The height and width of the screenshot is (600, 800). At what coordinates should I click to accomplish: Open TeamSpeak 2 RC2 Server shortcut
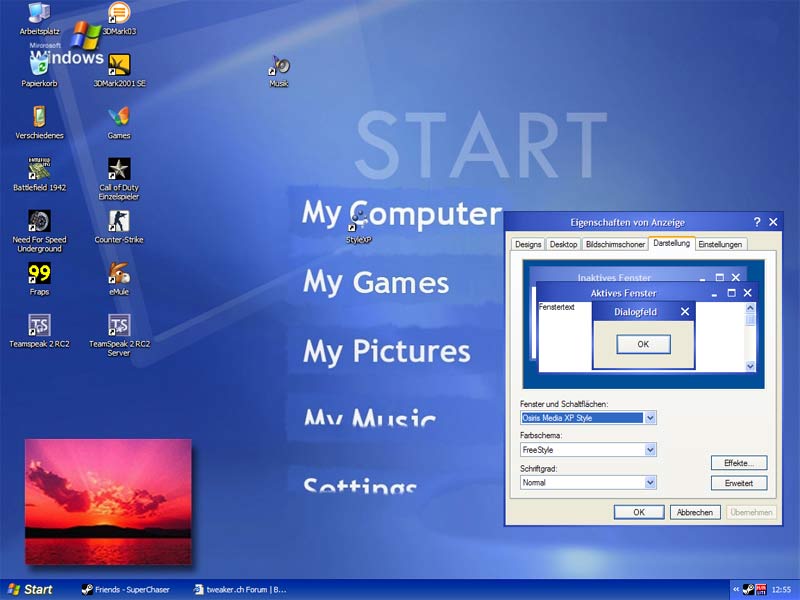pyautogui.click(x=119, y=326)
